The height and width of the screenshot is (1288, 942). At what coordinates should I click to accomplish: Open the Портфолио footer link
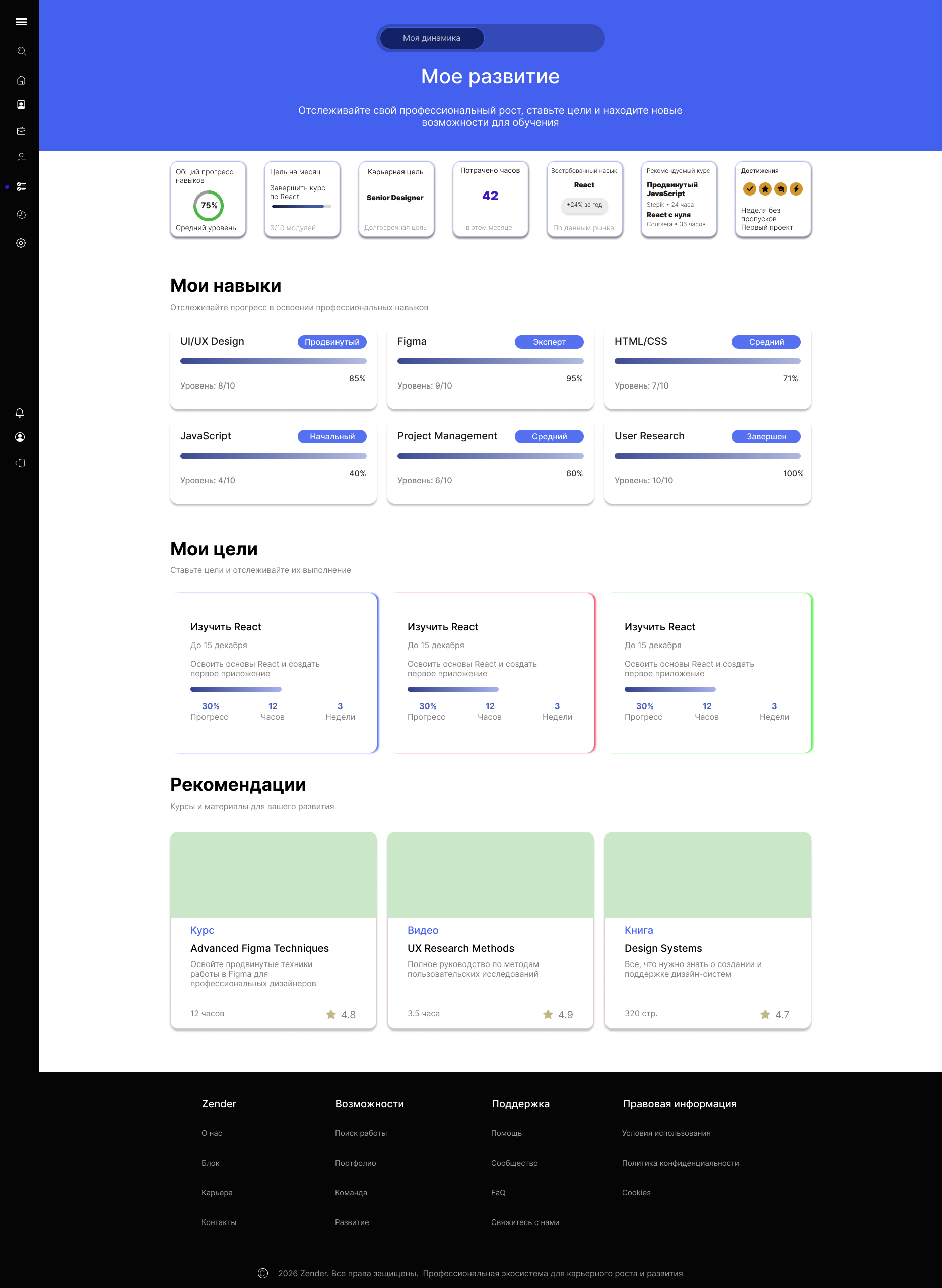[355, 1163]
